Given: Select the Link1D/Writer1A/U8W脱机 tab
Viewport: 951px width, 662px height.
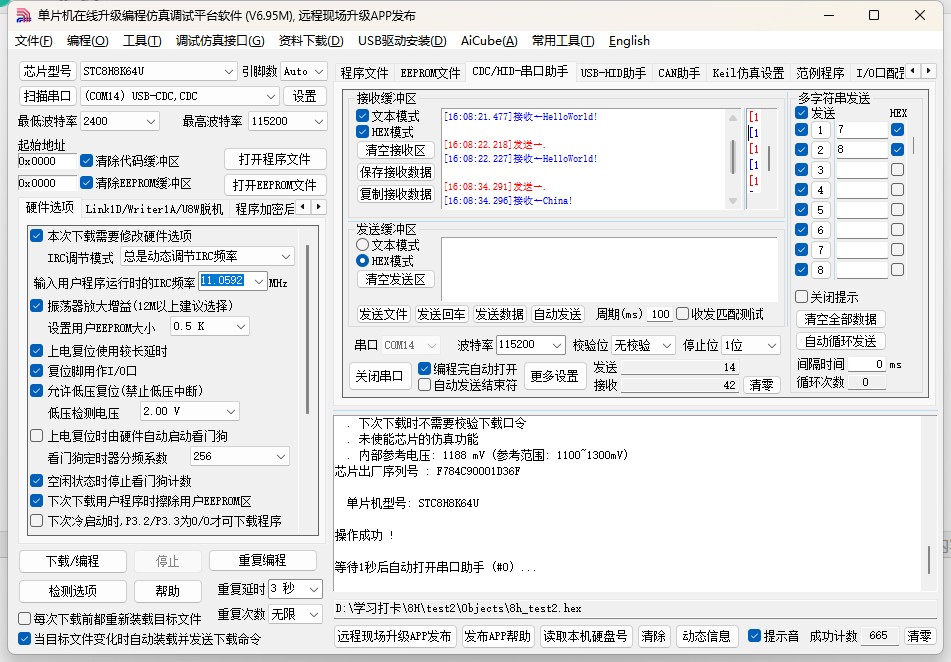Looking at the screenshot, I should point(154,209).
